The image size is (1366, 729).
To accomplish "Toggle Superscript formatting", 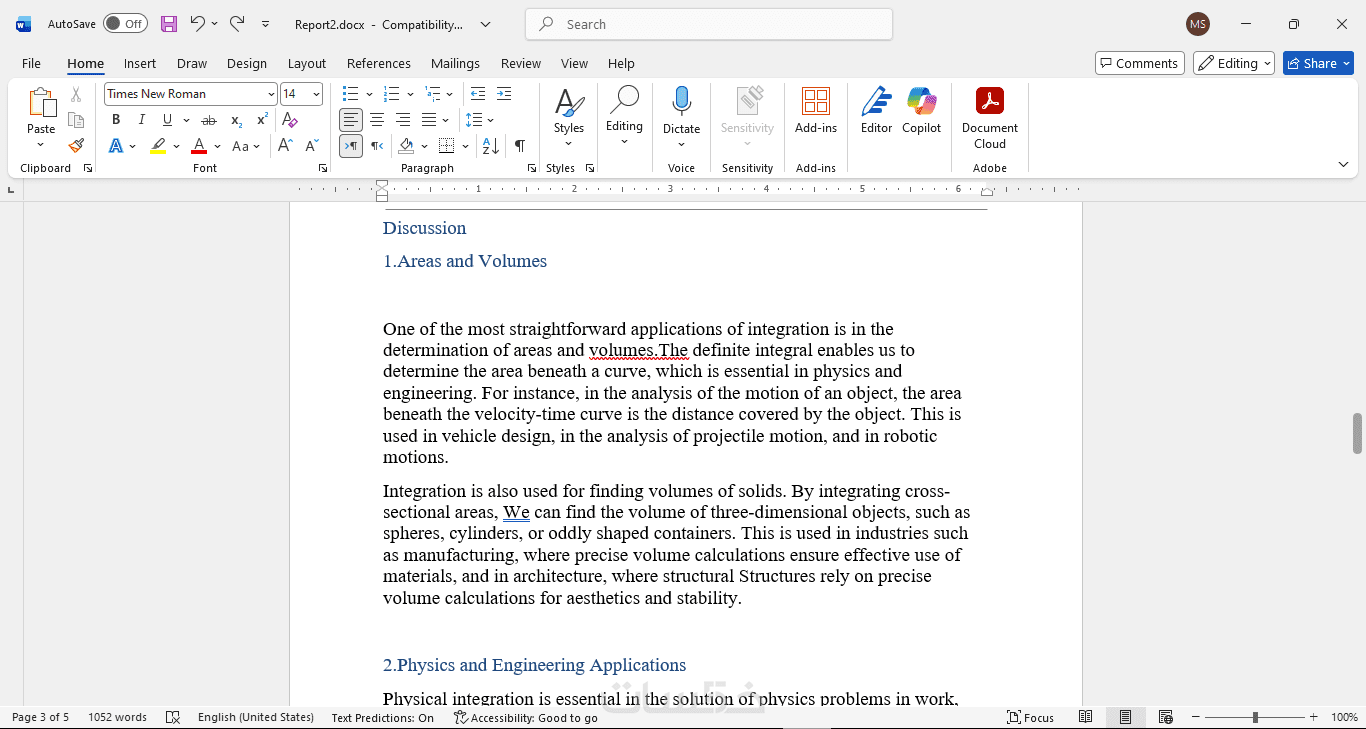I will click(262, 120).
